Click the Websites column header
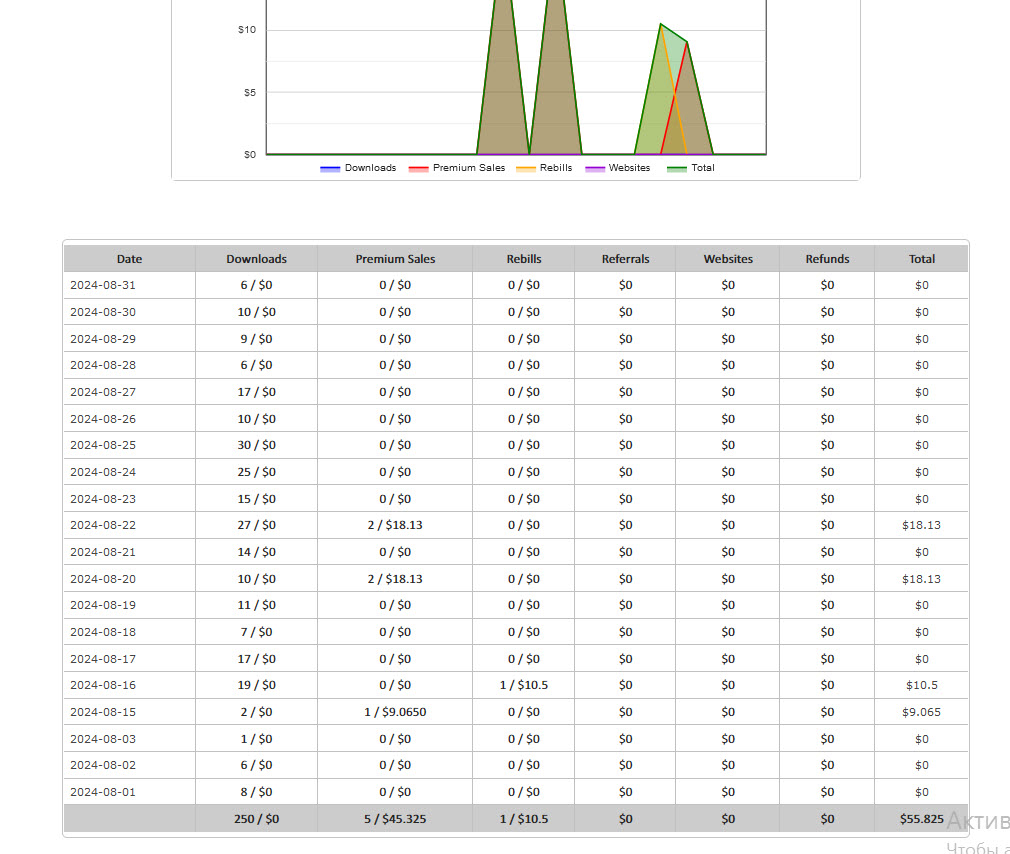1010x854 pixels. pos(728,259)
